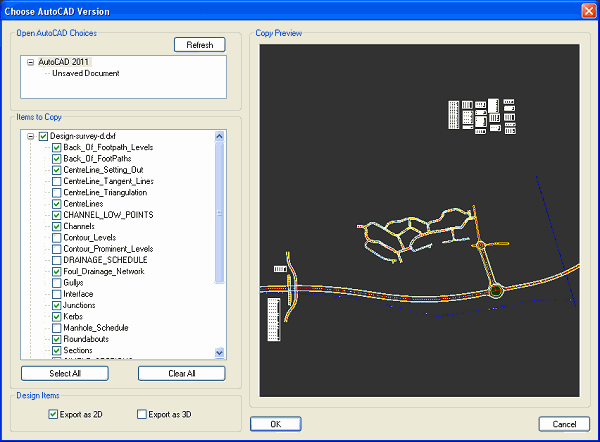600x442 pixels.
Task: Close the Choose AutoCAD Version dialog
Action: [x=589, y=11]
